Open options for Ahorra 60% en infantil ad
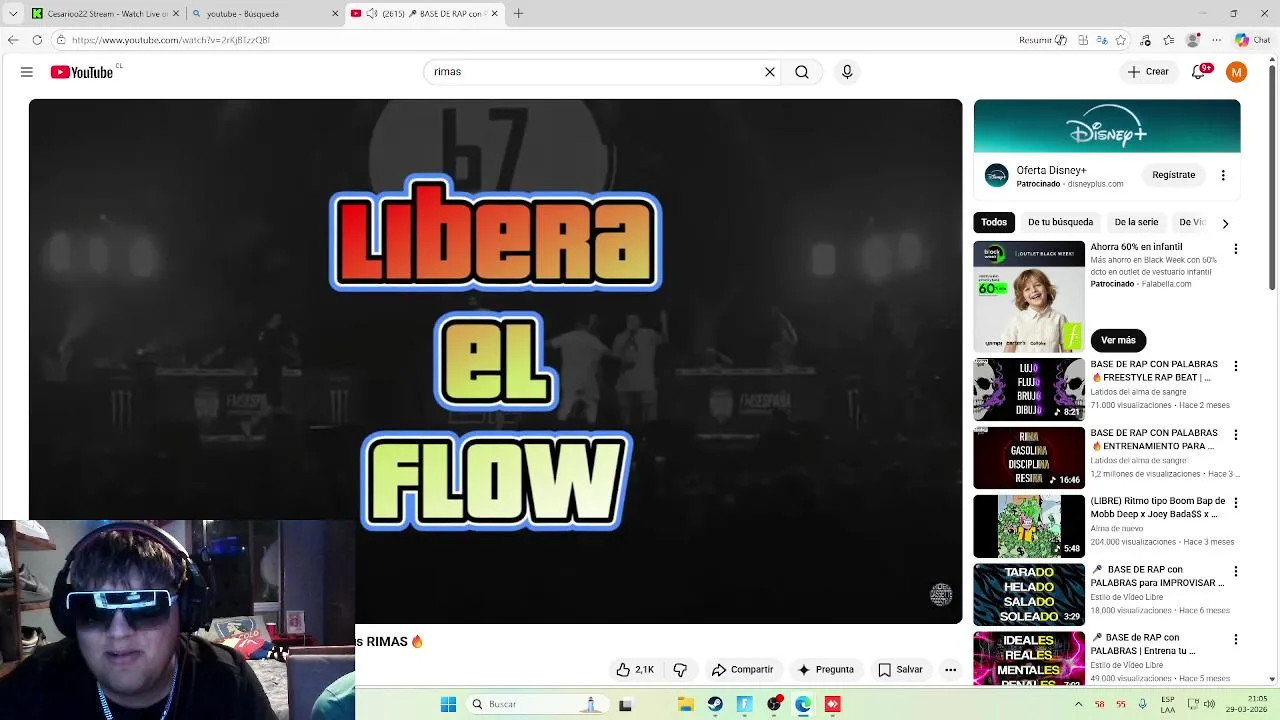The height and width of the screenshot is (720, 1280). click(1235, 248)
